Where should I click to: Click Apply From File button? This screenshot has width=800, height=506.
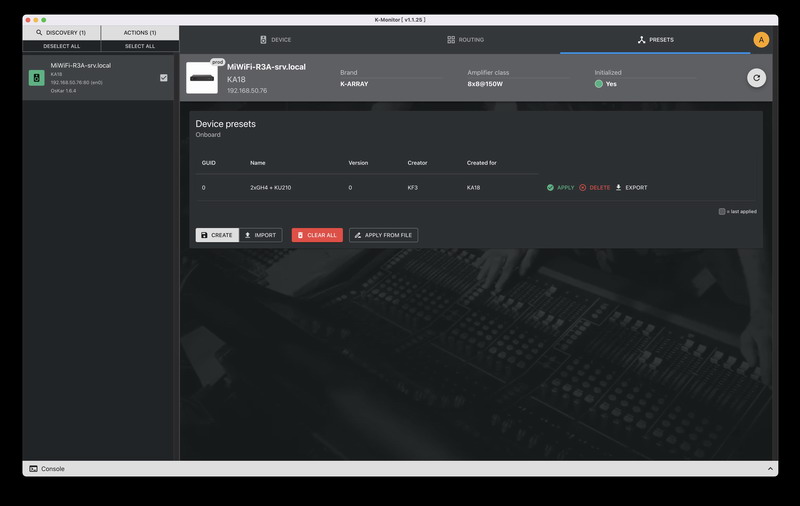[383, 235]
